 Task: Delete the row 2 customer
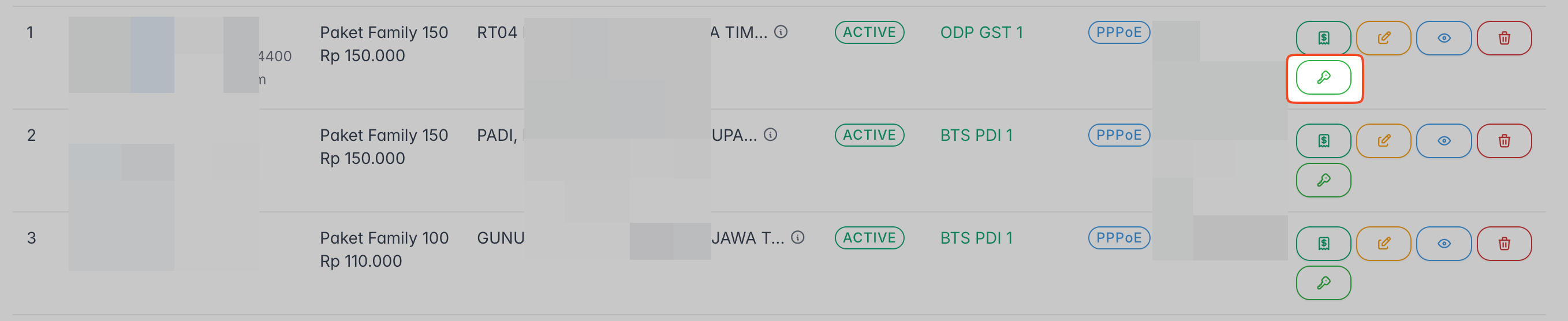pyautogui.click(x=1503, y=141)
